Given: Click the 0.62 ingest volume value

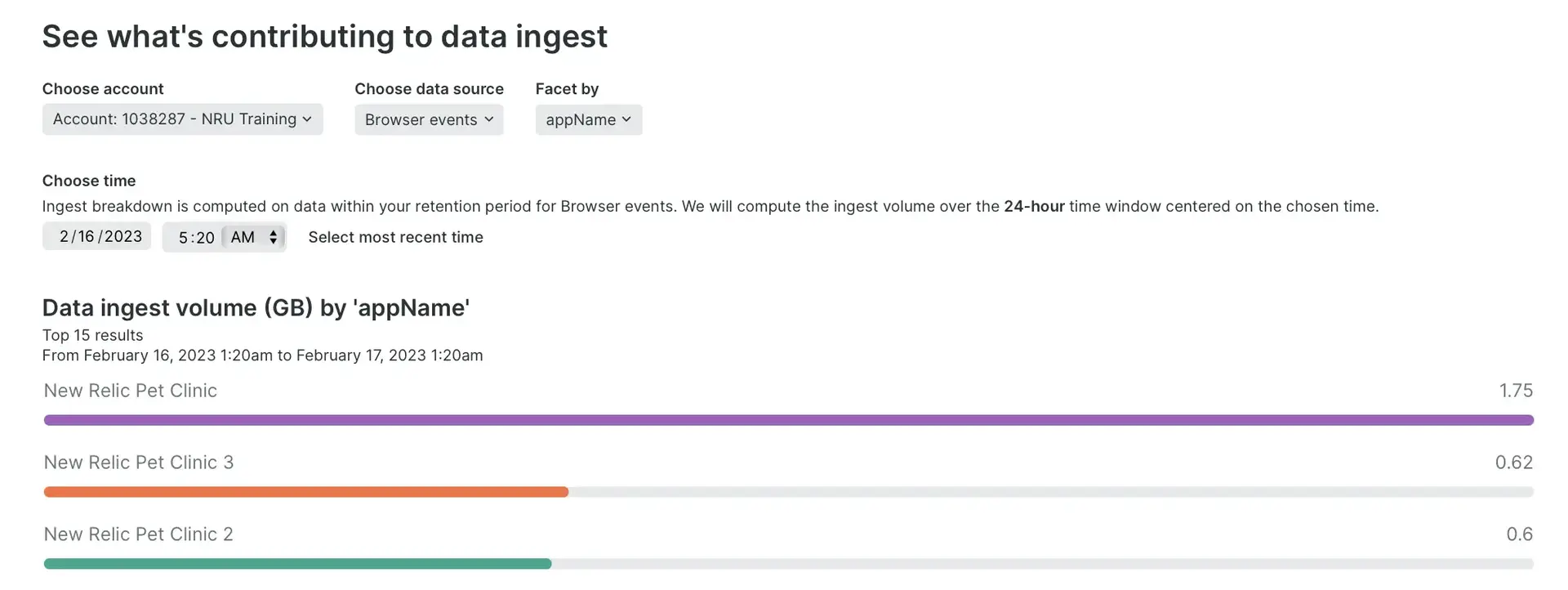Looking at the screenshot, I should pyautogui.click(x=1513, y=463).
